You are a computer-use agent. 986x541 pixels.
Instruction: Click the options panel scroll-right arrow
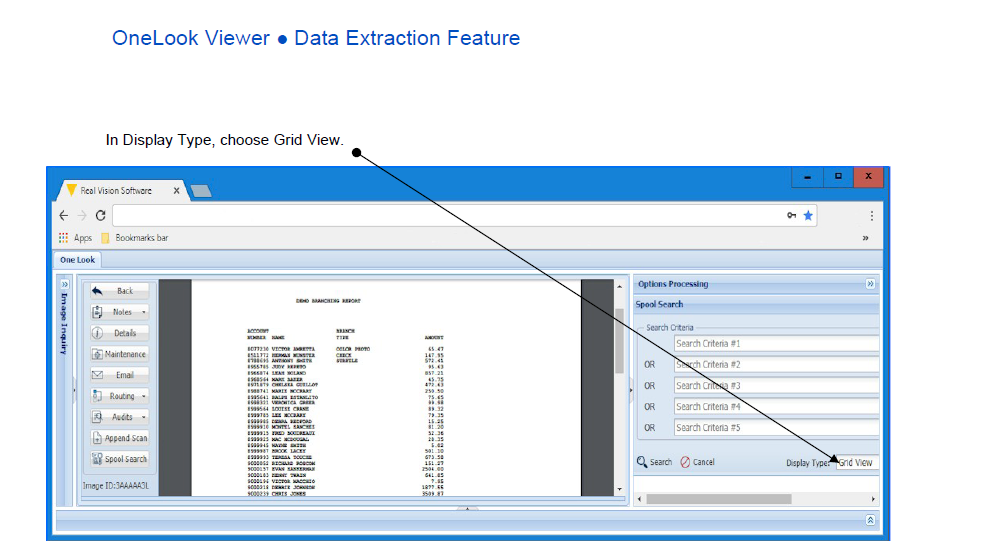click(873, 499)
